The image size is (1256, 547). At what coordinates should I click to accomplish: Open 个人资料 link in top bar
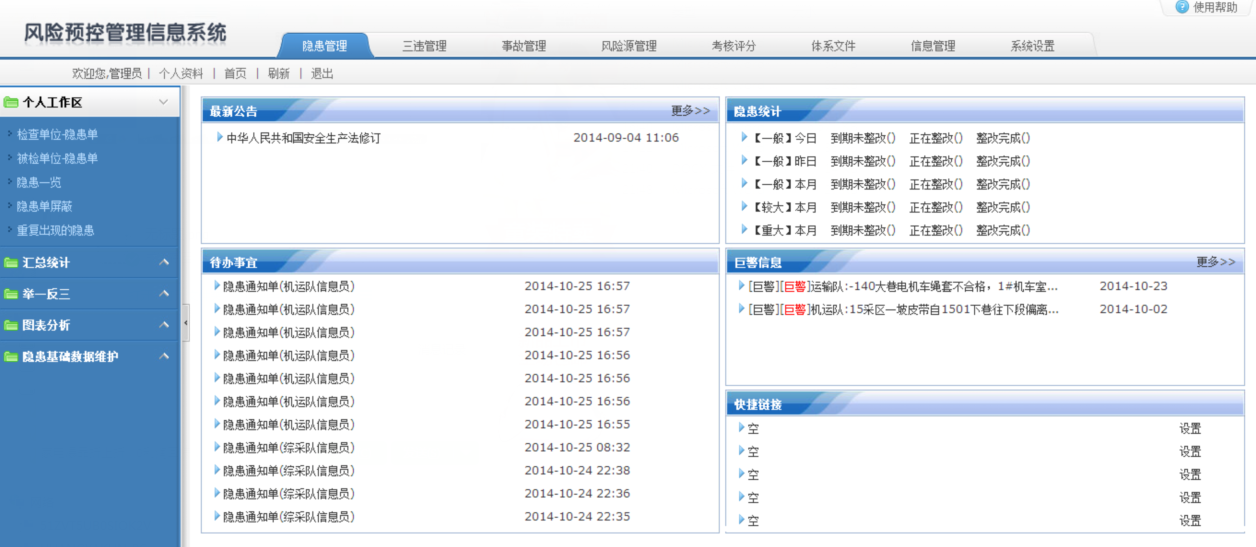pyautogui.click(x=181, y=74)
